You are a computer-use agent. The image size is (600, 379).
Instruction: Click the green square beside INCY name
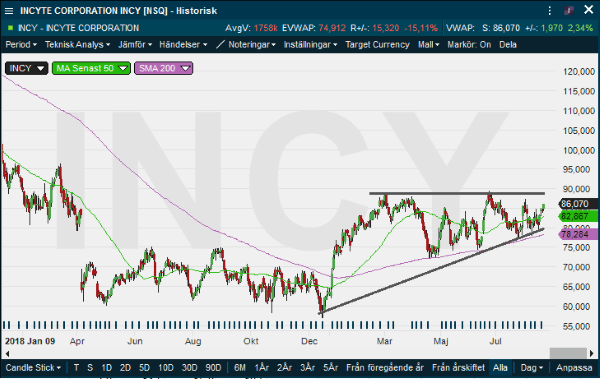[x=10, y=28]
